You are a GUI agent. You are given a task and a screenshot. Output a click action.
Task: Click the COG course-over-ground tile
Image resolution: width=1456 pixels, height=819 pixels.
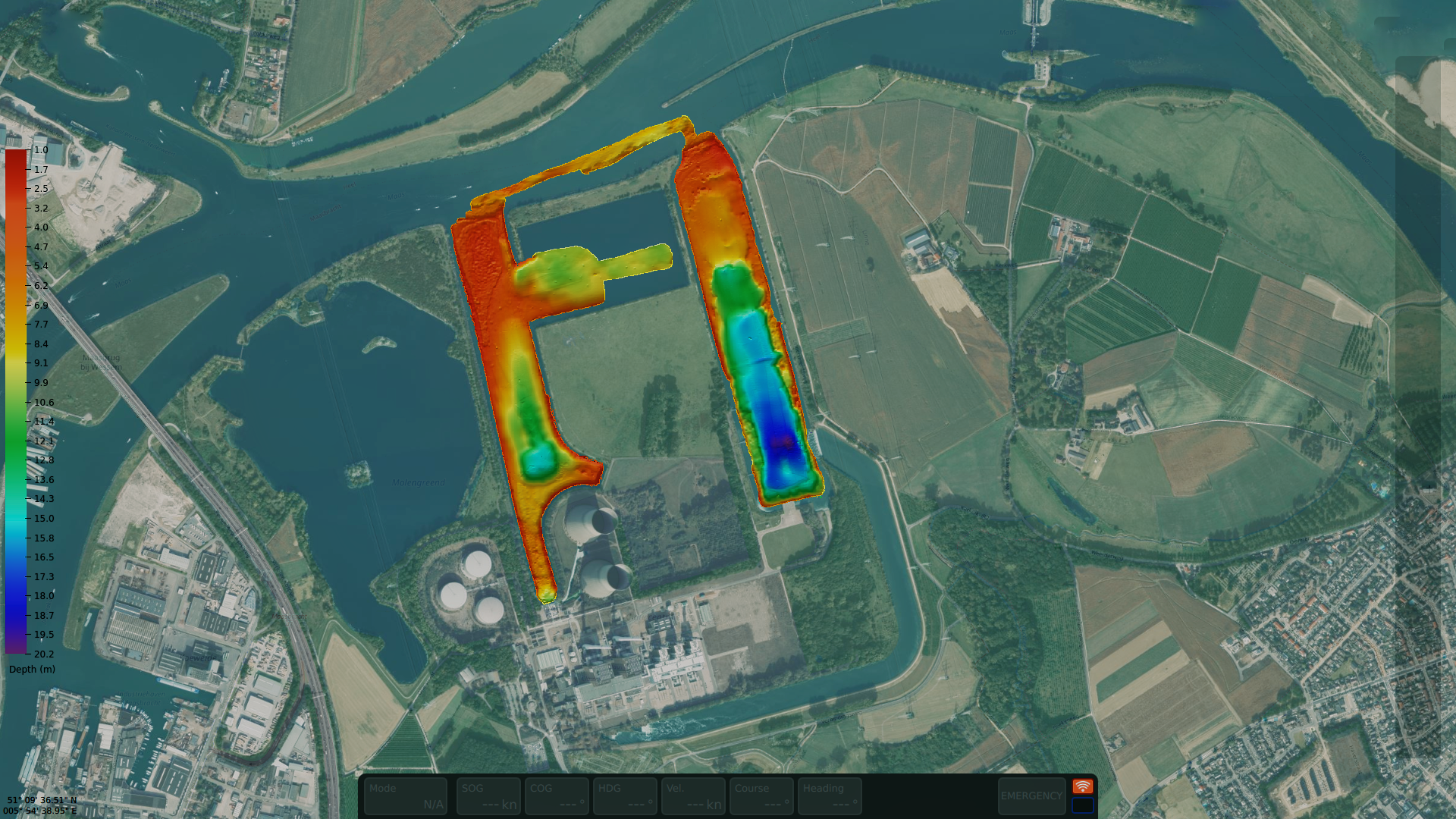(556, 796)
